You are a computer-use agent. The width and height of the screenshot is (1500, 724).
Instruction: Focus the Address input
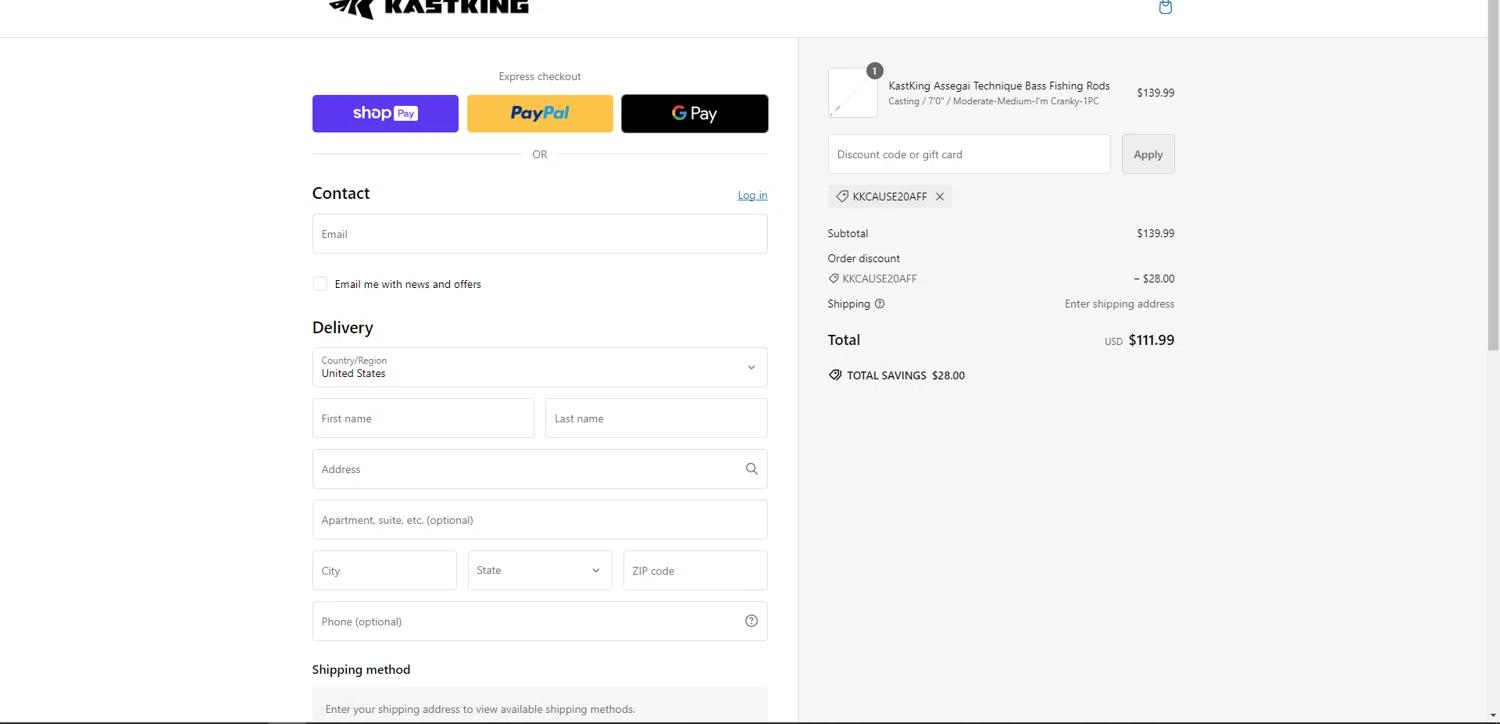540,469
